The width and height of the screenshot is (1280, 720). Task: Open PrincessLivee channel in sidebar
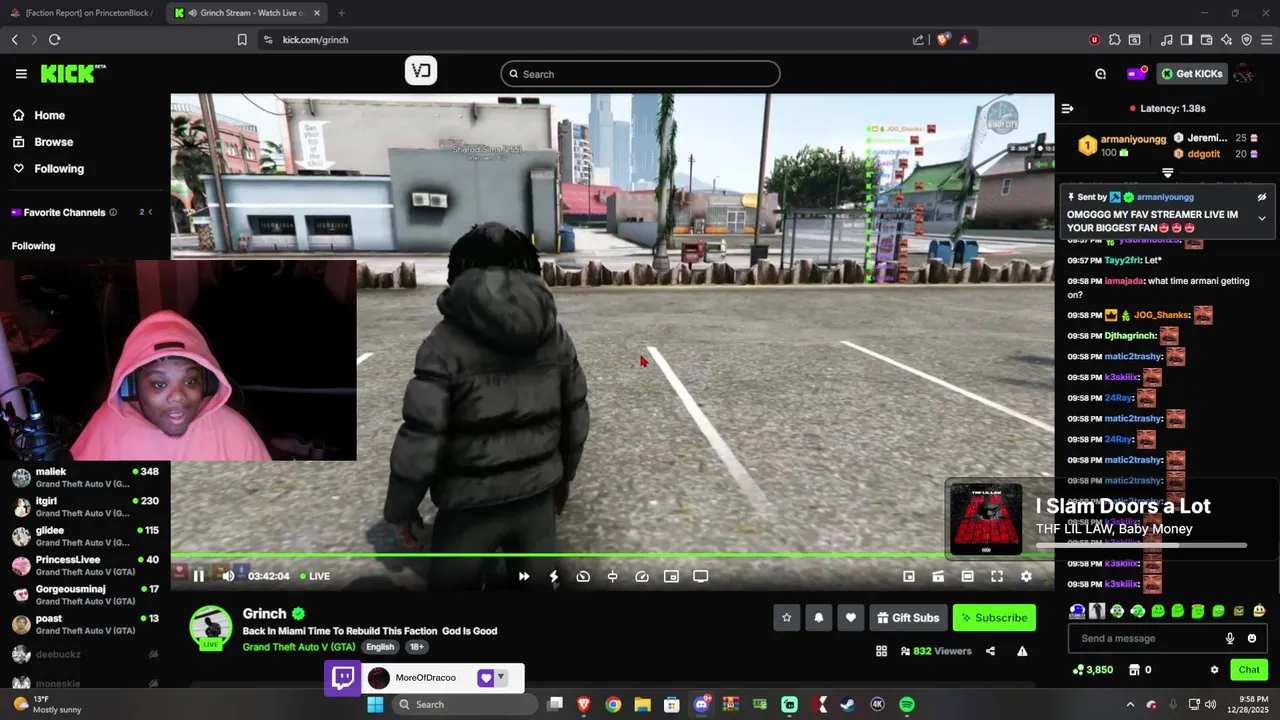tap(85, 566)
